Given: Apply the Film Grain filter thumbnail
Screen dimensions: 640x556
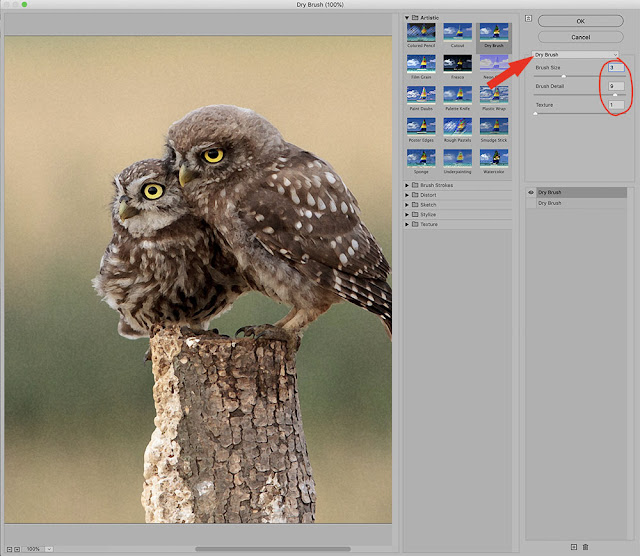Looking at the screenshot, I should coord(421,64).
